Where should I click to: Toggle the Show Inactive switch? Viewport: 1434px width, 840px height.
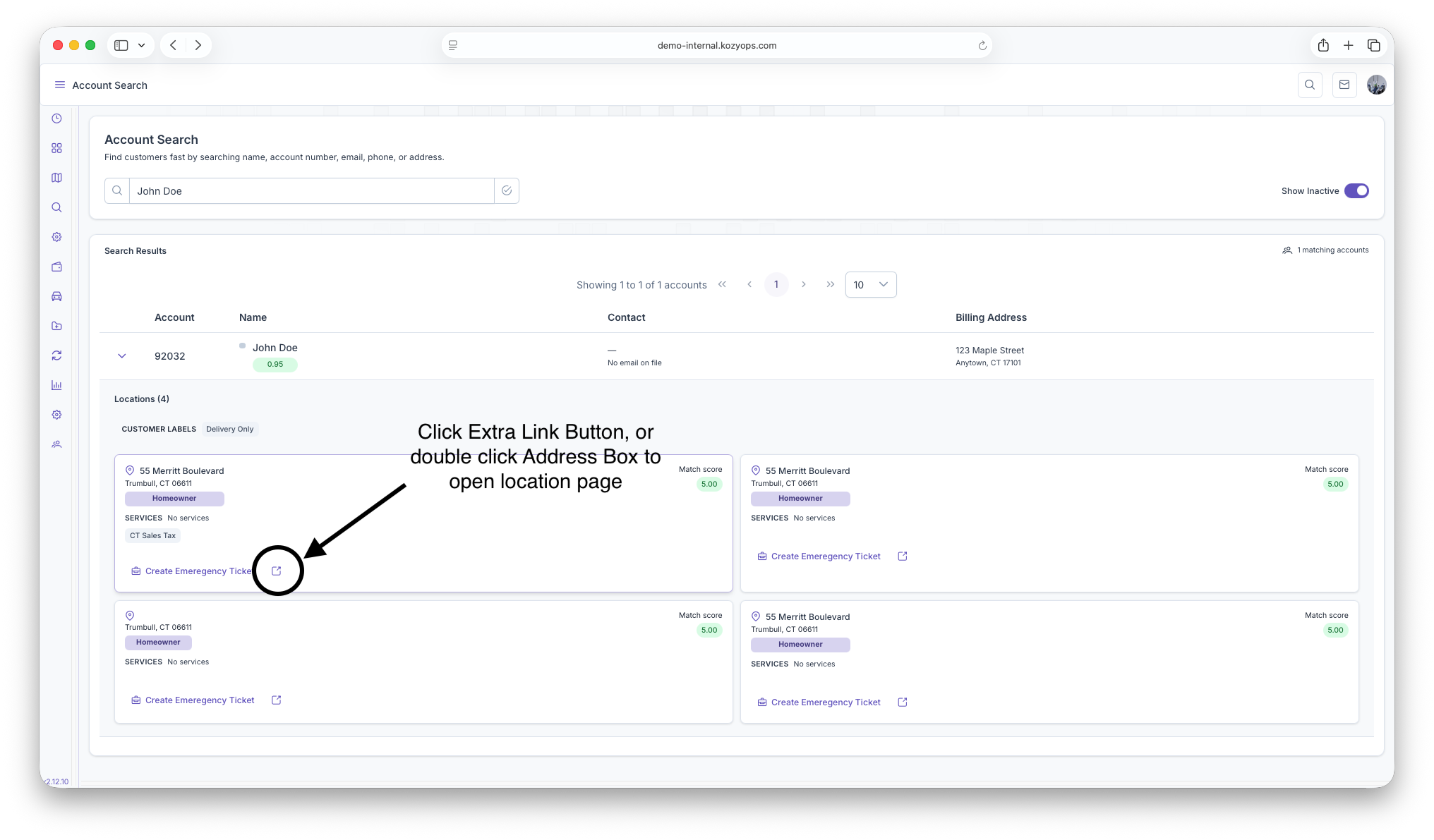1356,190
